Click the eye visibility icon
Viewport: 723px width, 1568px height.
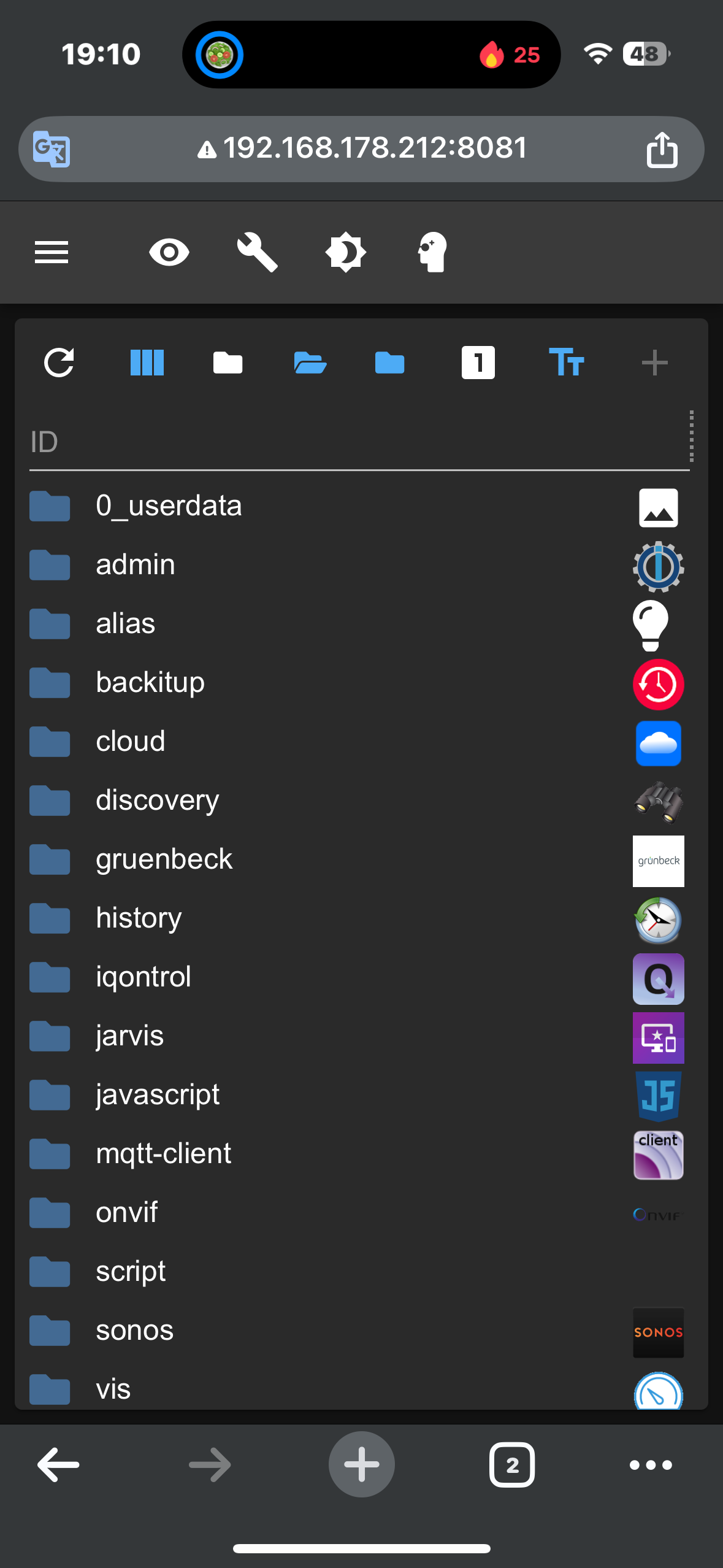[x=169, y=252]
